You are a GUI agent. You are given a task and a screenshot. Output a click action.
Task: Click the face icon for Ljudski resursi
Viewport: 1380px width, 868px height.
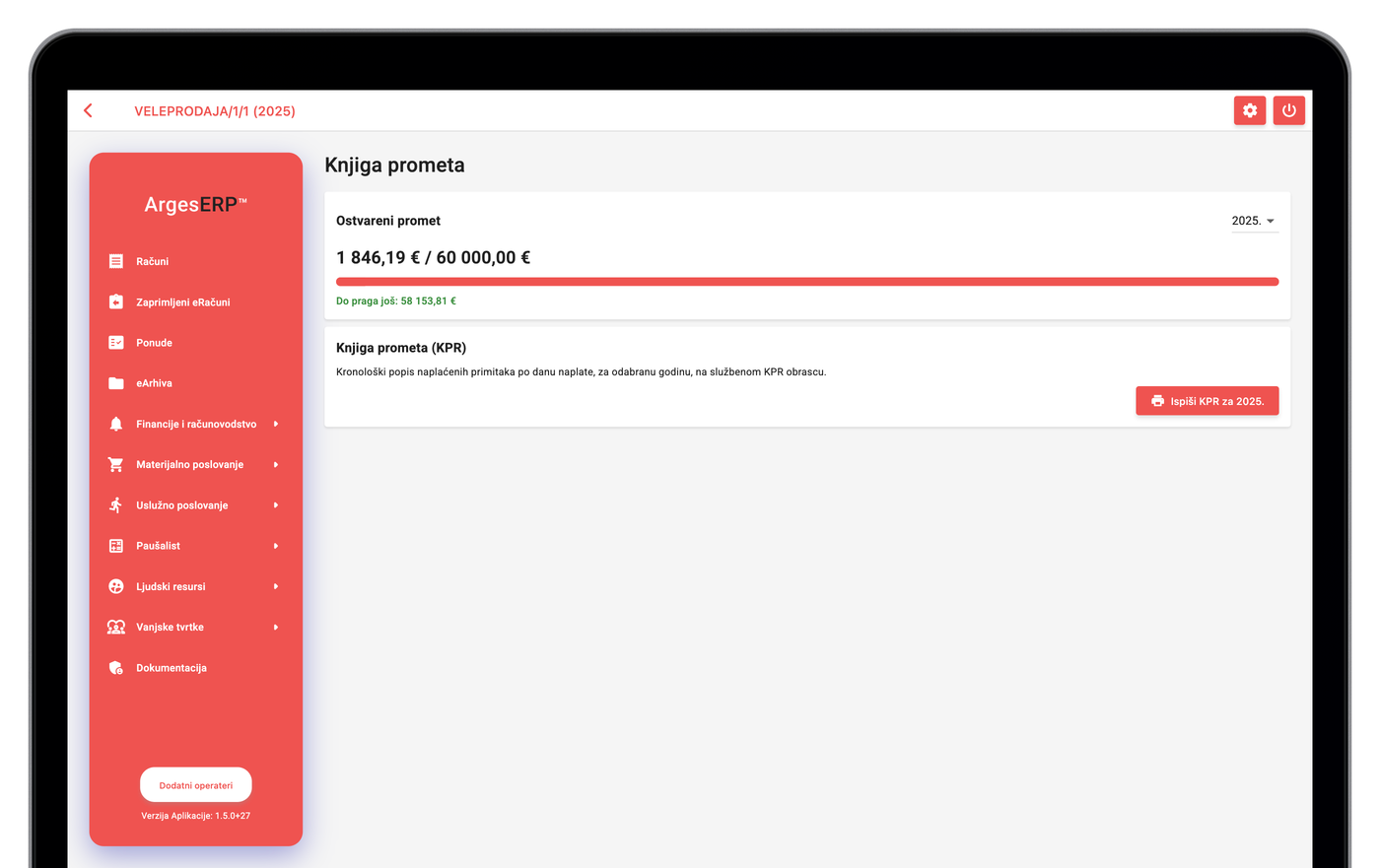coord(116,586)
